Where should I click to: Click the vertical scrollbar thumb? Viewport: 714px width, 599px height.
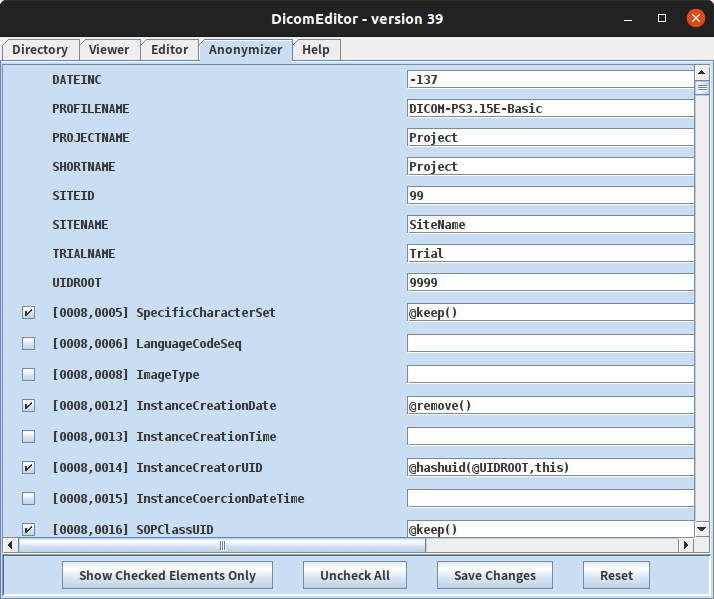click(x=702, y=87)
